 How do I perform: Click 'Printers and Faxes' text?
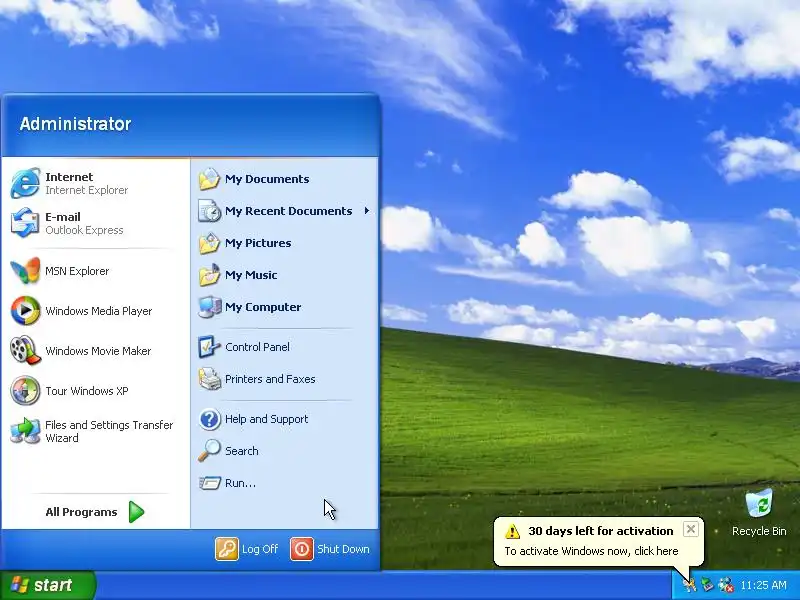coord(270,379)
